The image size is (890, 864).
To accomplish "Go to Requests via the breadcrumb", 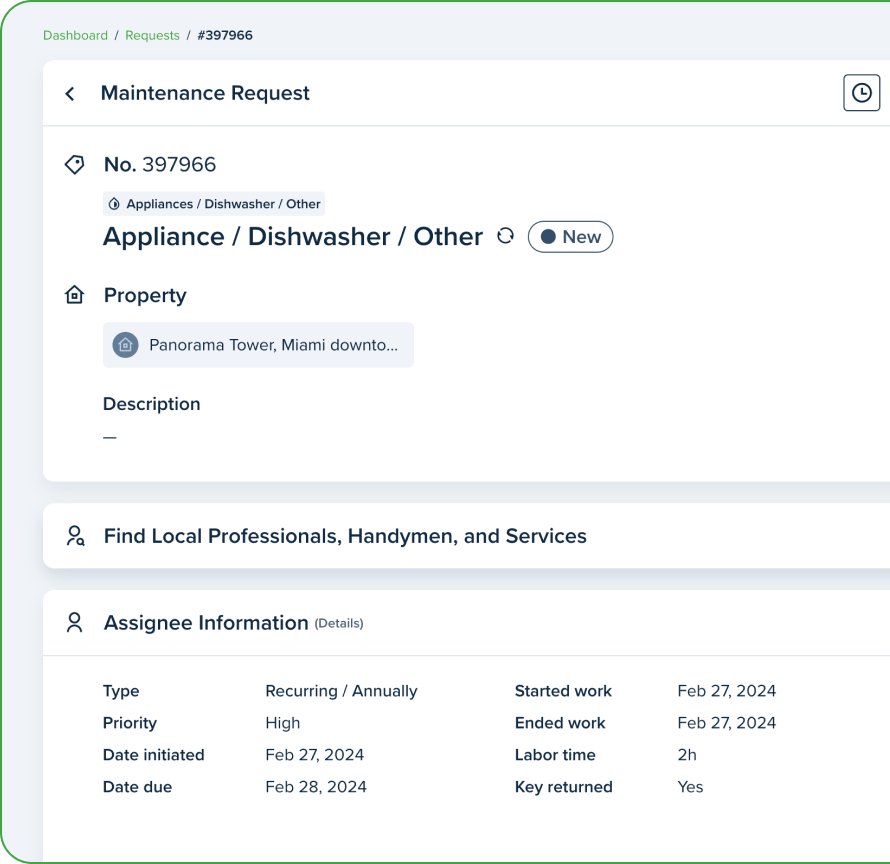I will (152, 35).
